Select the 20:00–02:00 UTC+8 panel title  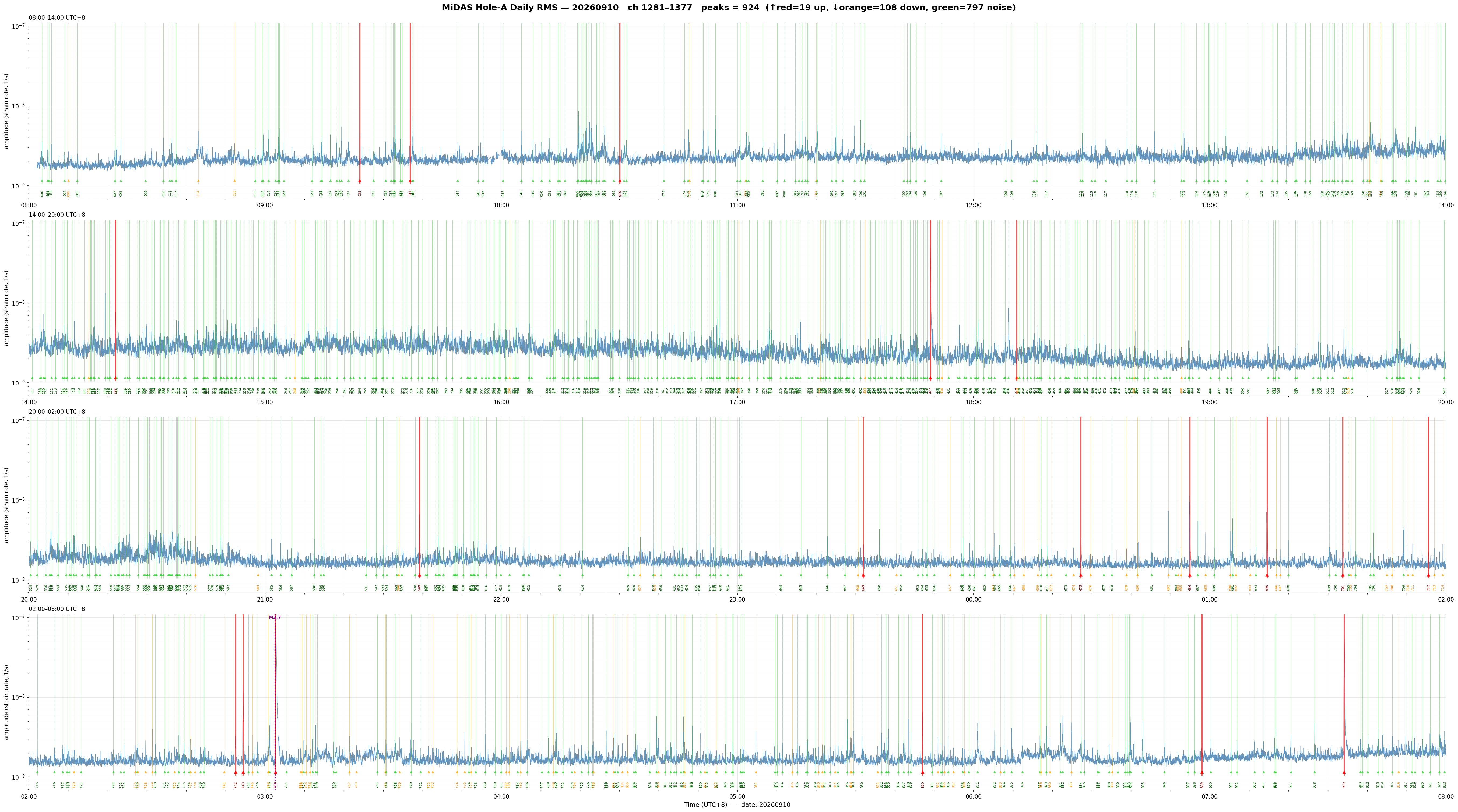57,412
